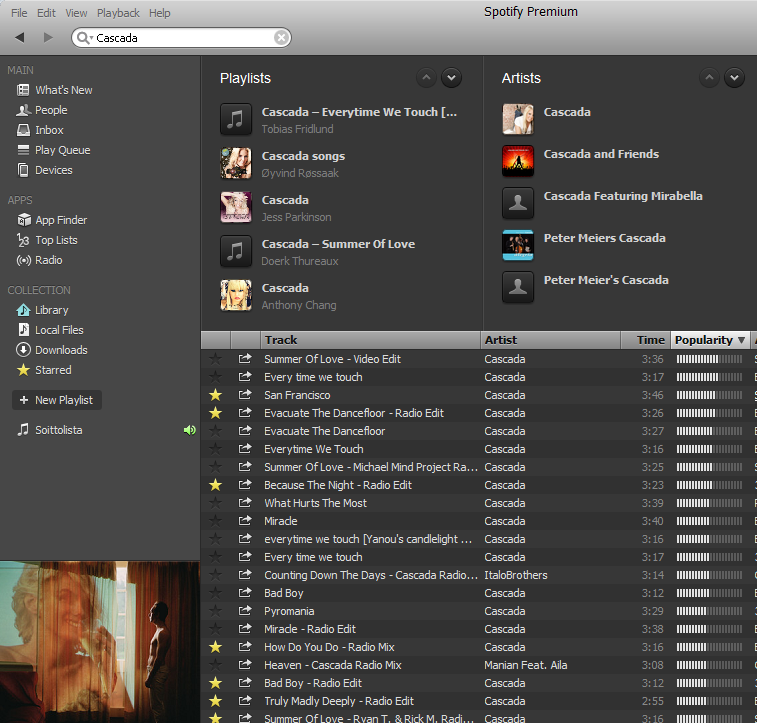Click the now-playing album artwork
This screenshot has height=723, width=757.
point(100,642)
